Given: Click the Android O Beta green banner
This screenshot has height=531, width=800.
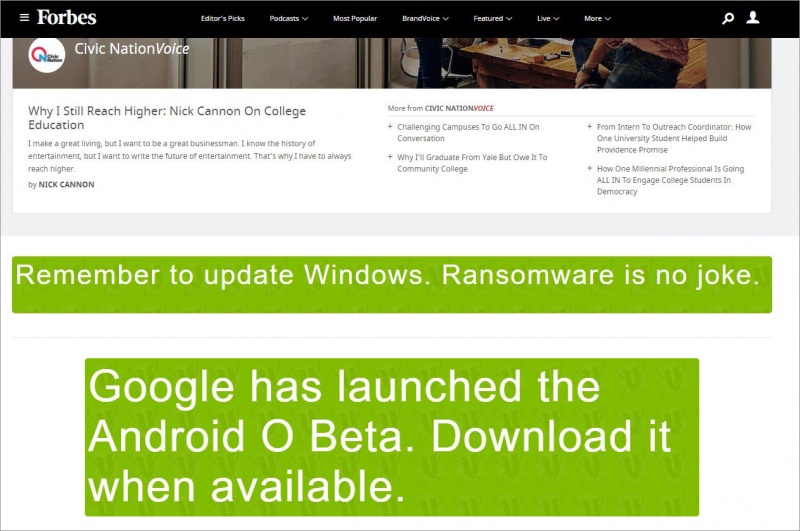Looking at the screenshot, I should (392, 437).
